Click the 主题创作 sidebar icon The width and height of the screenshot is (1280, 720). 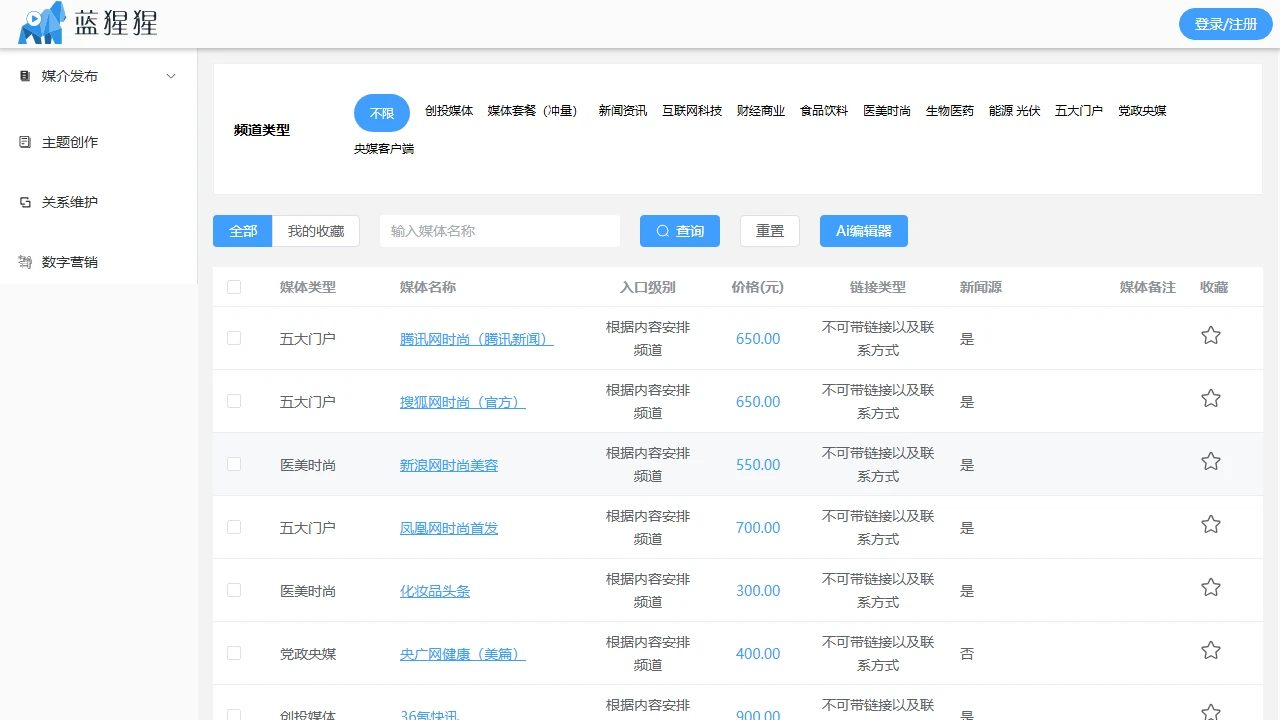[26, 142]
